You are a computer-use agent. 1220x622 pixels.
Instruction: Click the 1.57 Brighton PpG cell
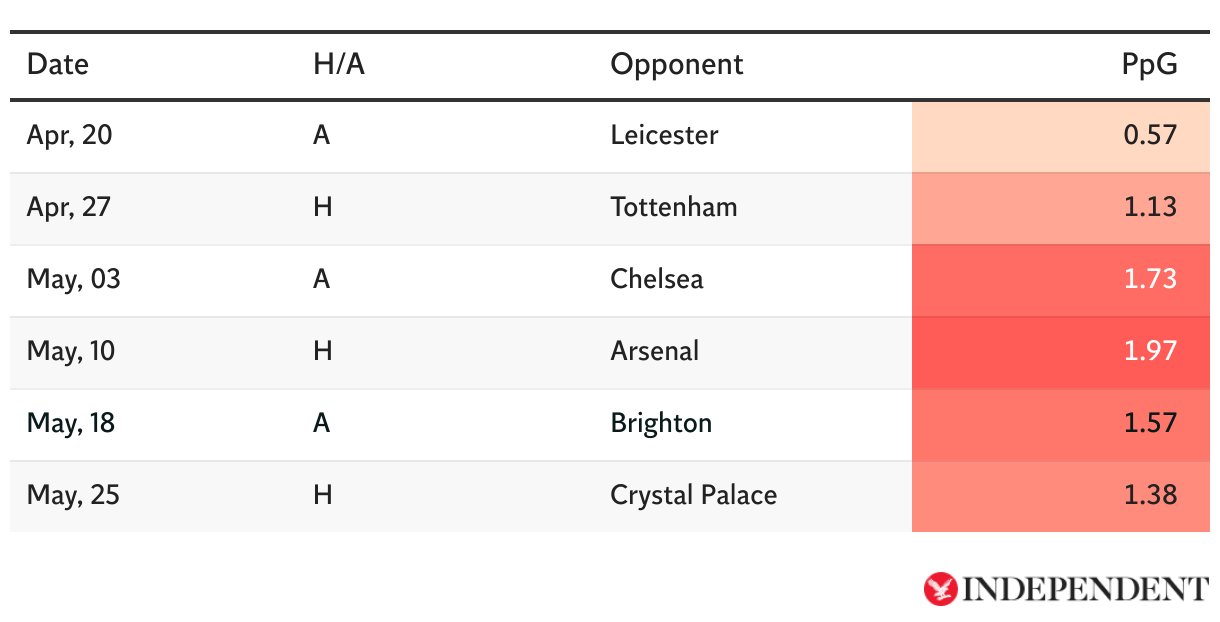click(1061, 424)
